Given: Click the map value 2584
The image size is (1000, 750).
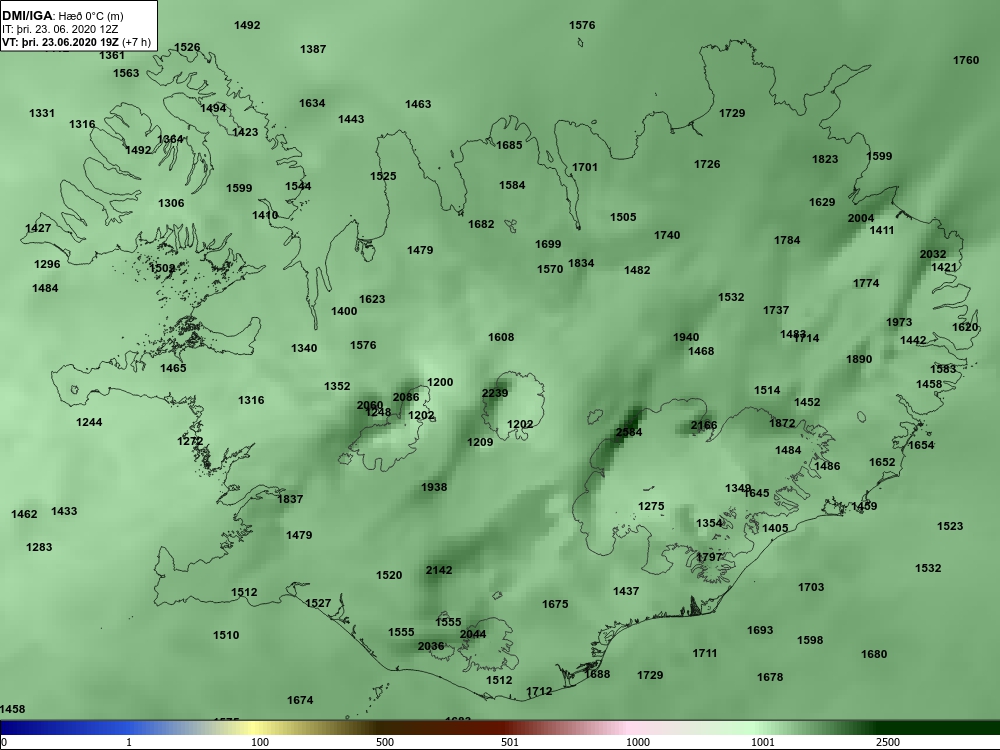Looking at the screenshot, I should coord(629,432).
